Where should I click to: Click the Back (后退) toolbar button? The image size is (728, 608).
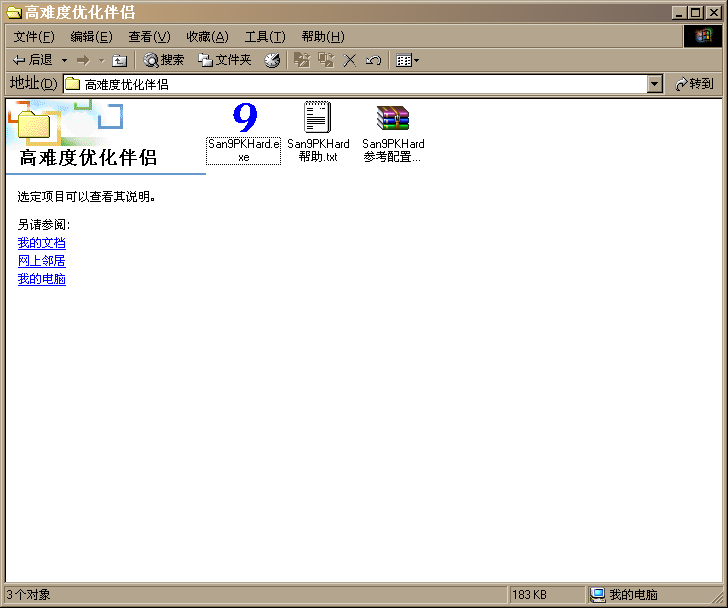click(x=32, y=60)
